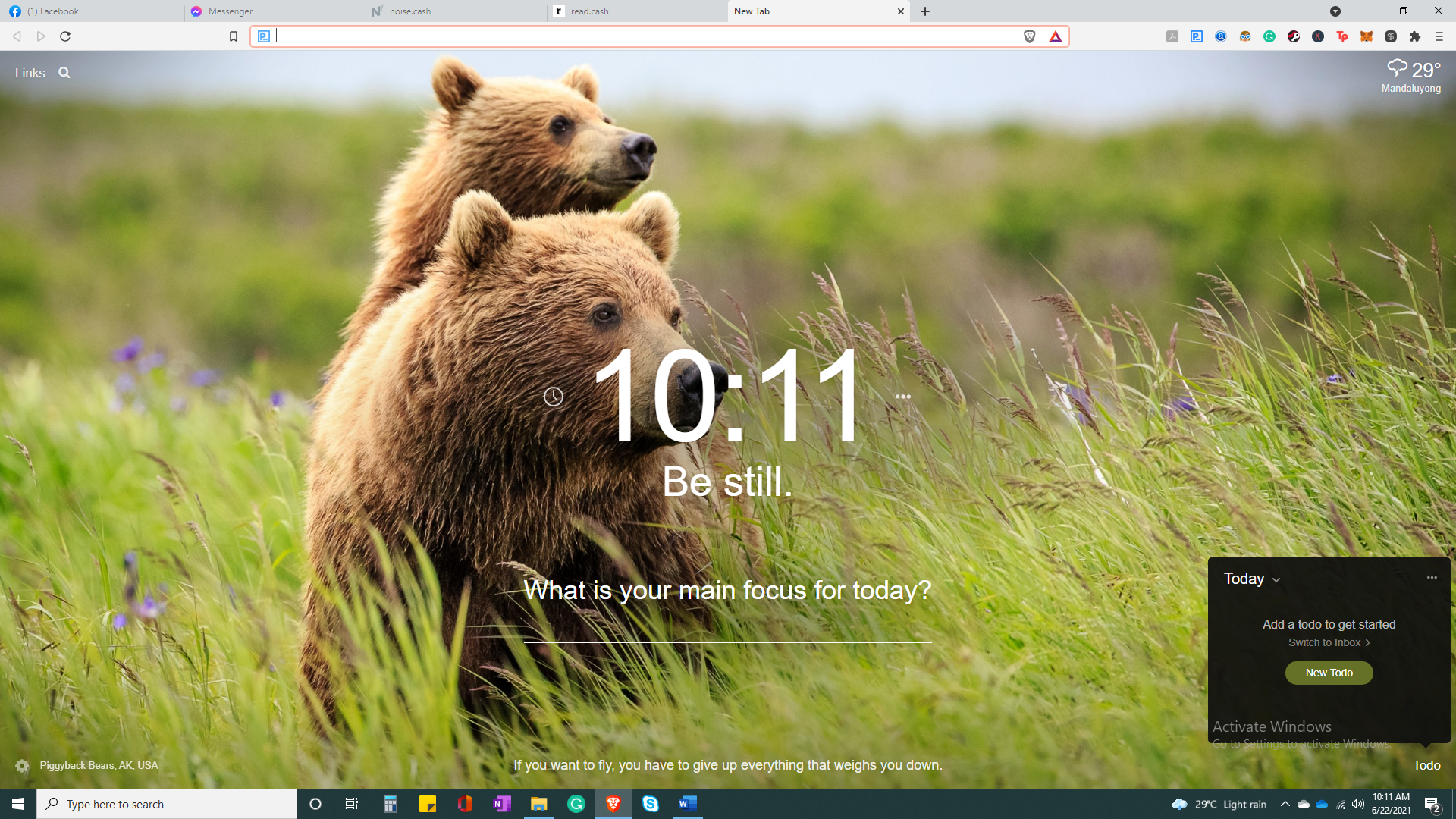Open the red Tp extension
This screenshot has height=819, width=1456.
(x=1342, y=36)
